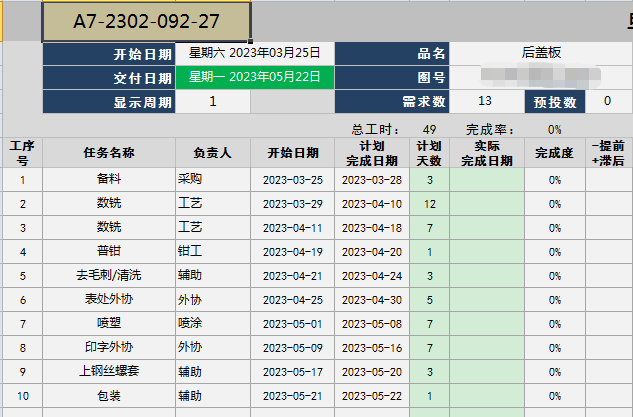Click the 负责人 column header
This screenshot has width=633, height=417.
(x=212, y=153)
